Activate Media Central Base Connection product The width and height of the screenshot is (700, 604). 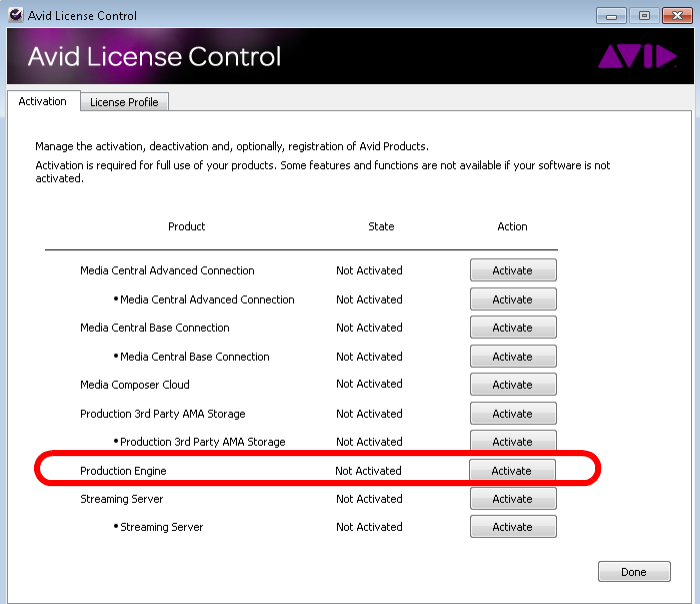click(x=512, y=327)
